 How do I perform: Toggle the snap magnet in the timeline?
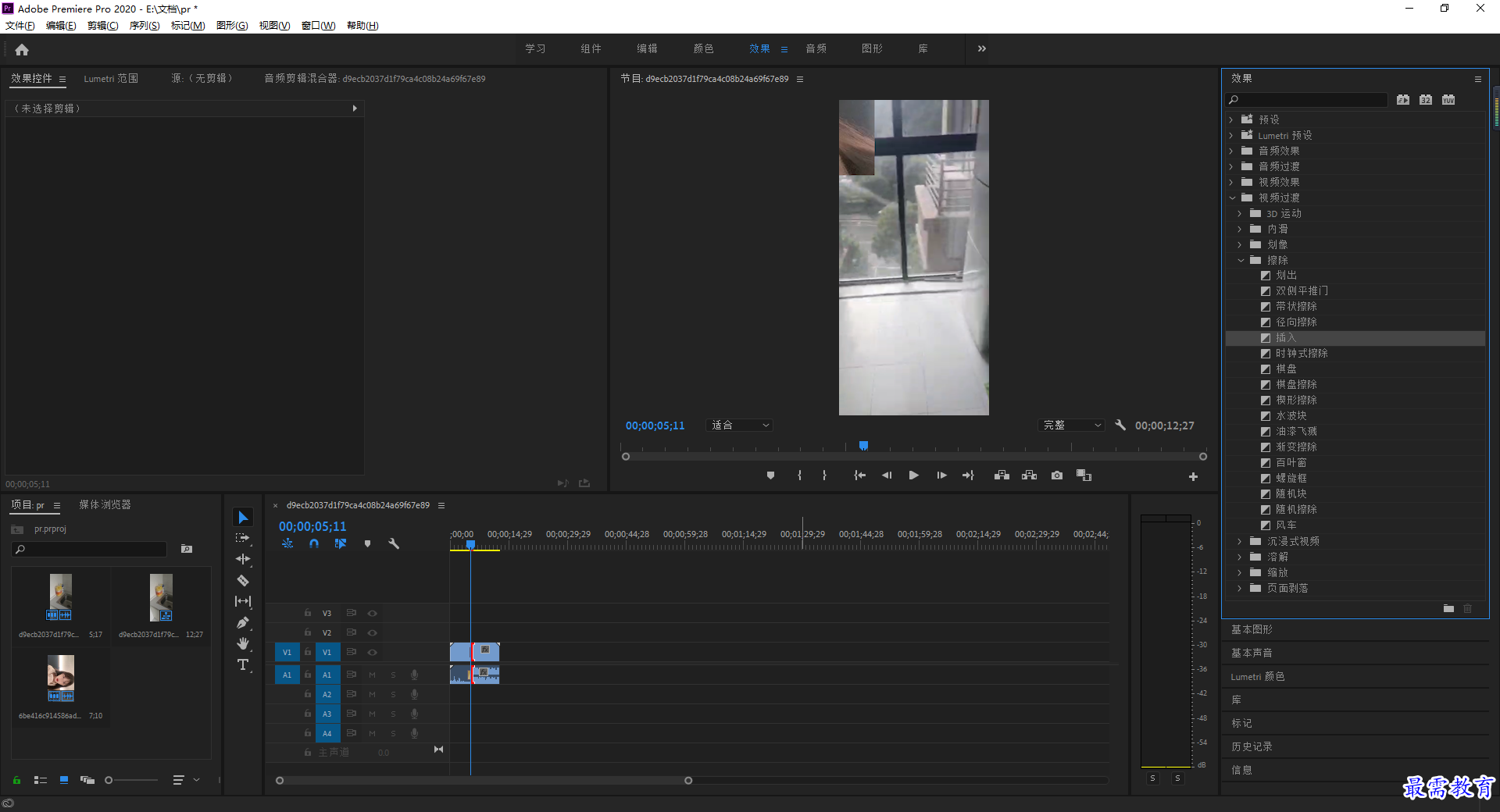314,543
